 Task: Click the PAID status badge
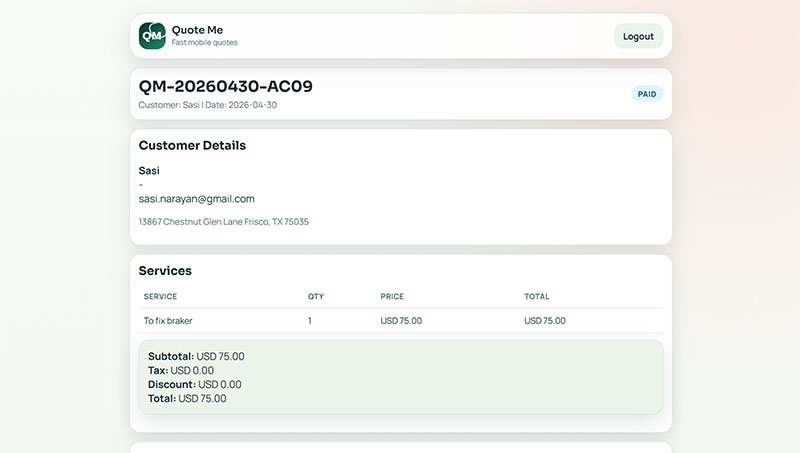point(647,94)
